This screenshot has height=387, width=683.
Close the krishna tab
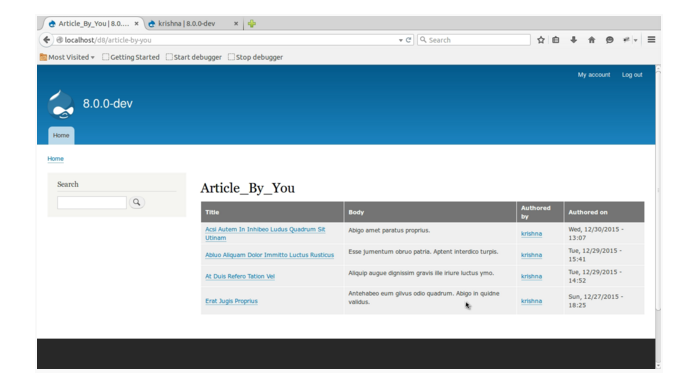[236, 24]
